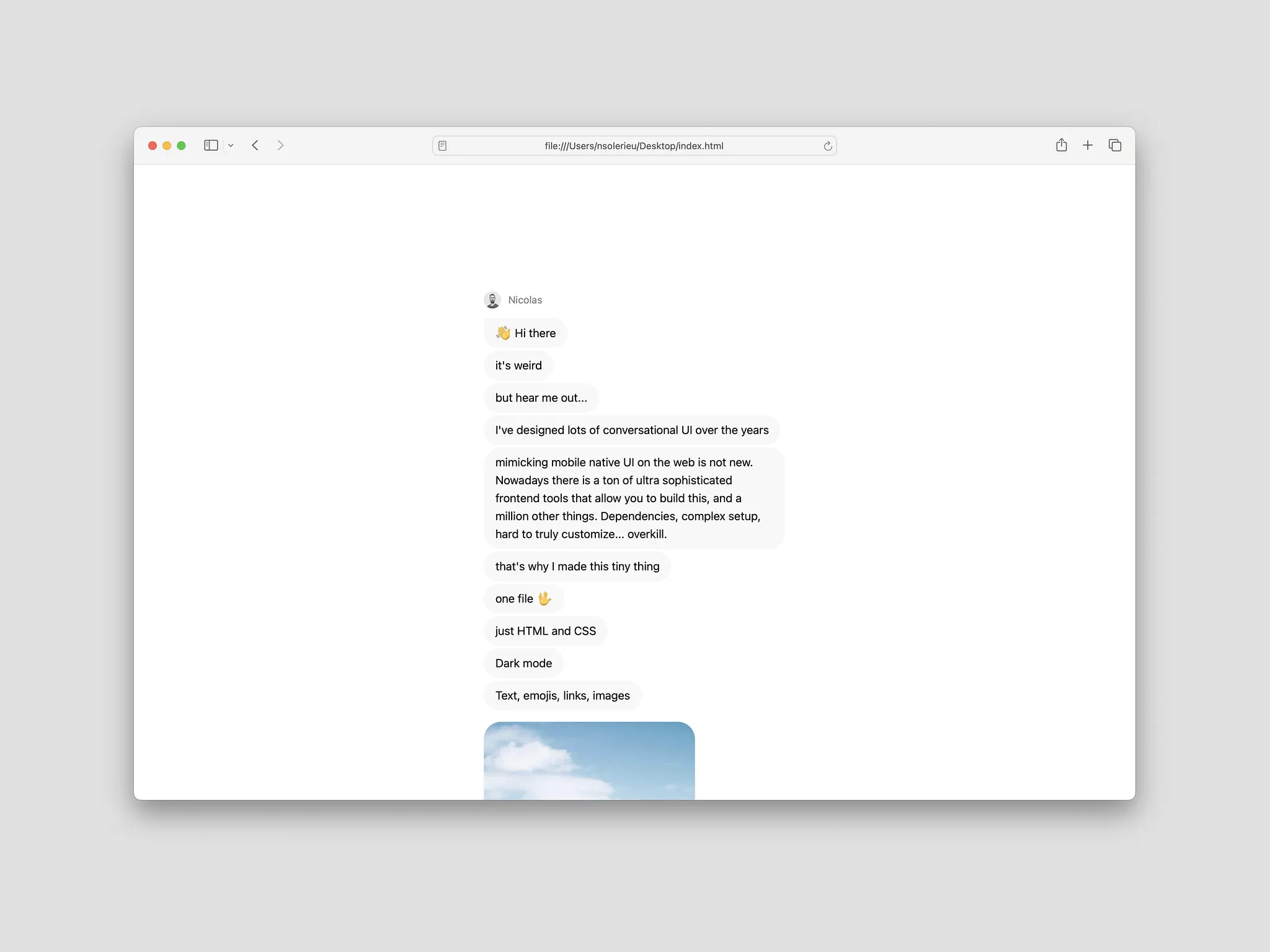Click the Share button in the toolbar
Viewport: 1270px width, 952px height.
click(1062, 145)
